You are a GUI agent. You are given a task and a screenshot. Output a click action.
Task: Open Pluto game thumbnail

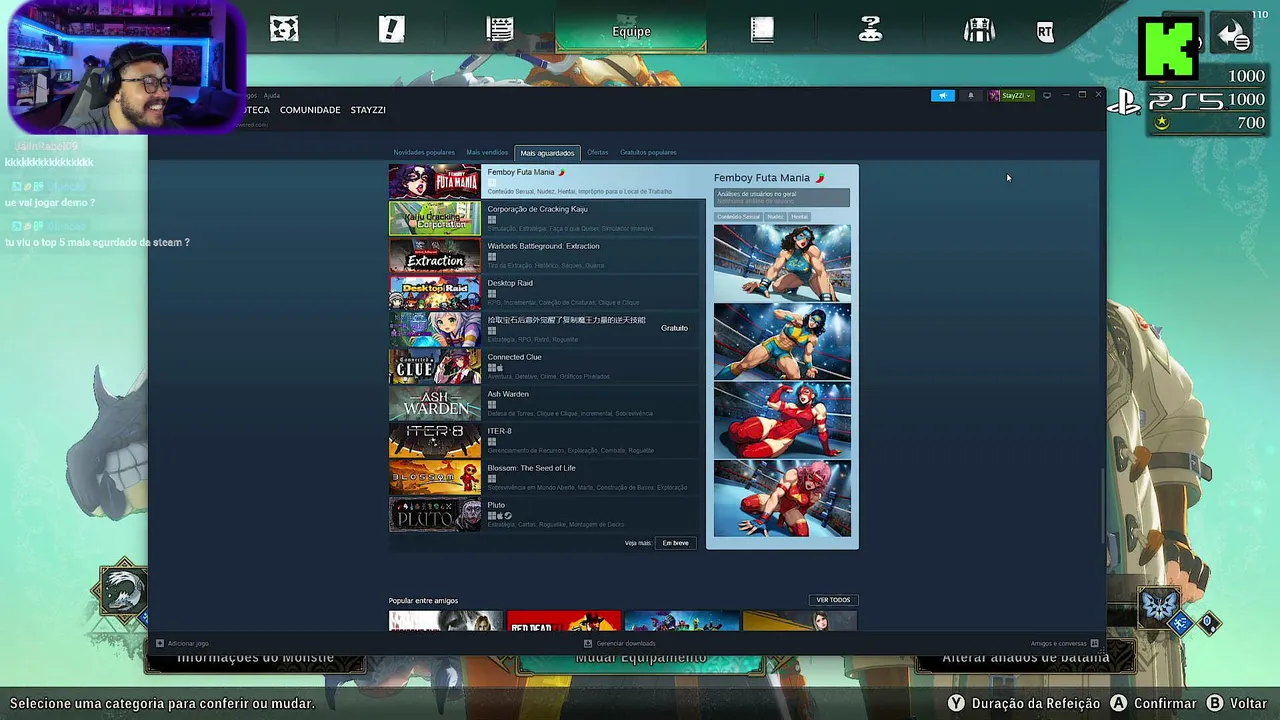pos(435,514)
